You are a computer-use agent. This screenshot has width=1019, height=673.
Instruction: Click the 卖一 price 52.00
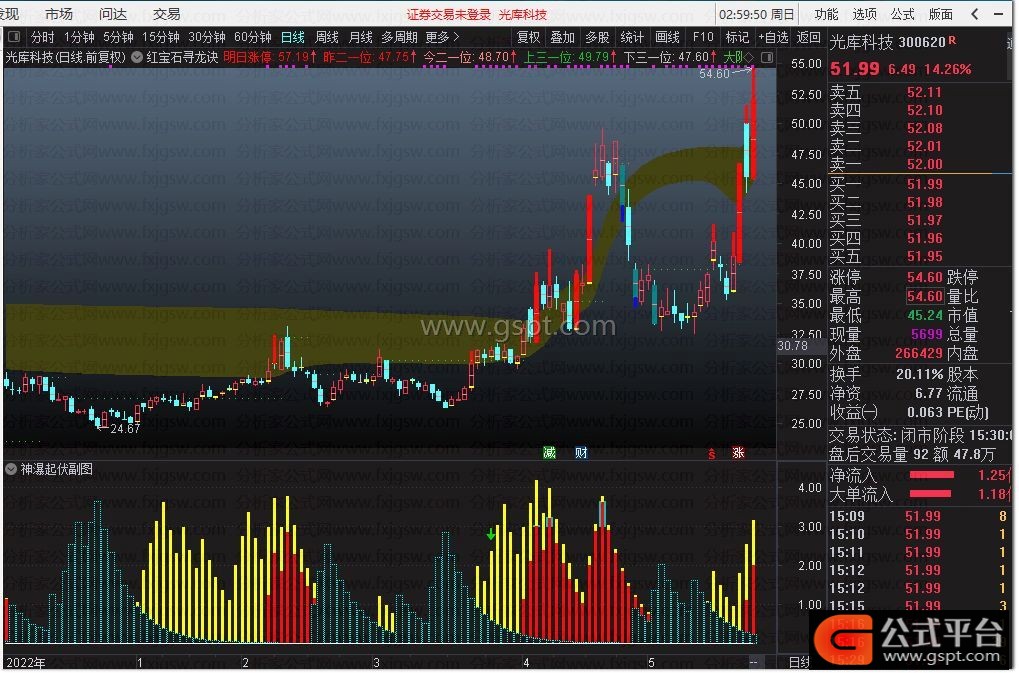click(x=924, y=164)
